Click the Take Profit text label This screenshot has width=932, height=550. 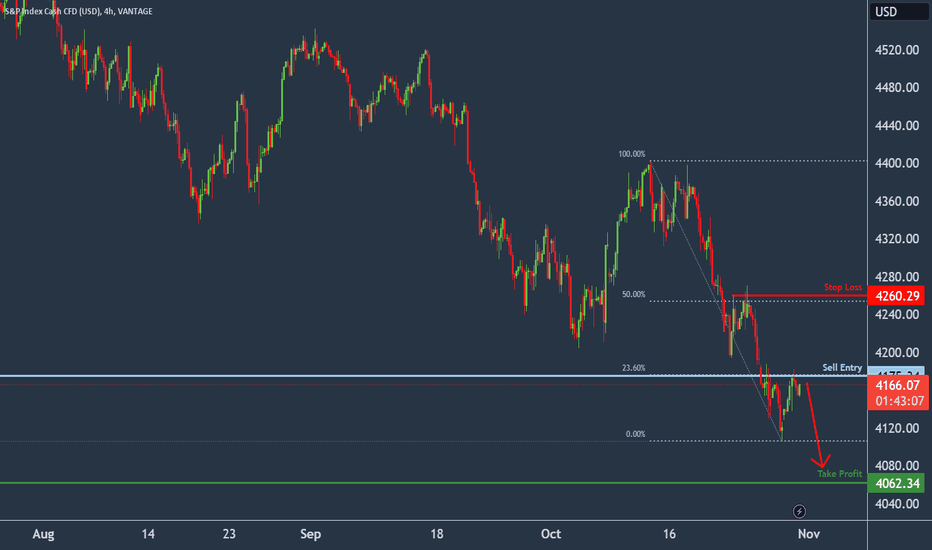(x=839, y=474)
